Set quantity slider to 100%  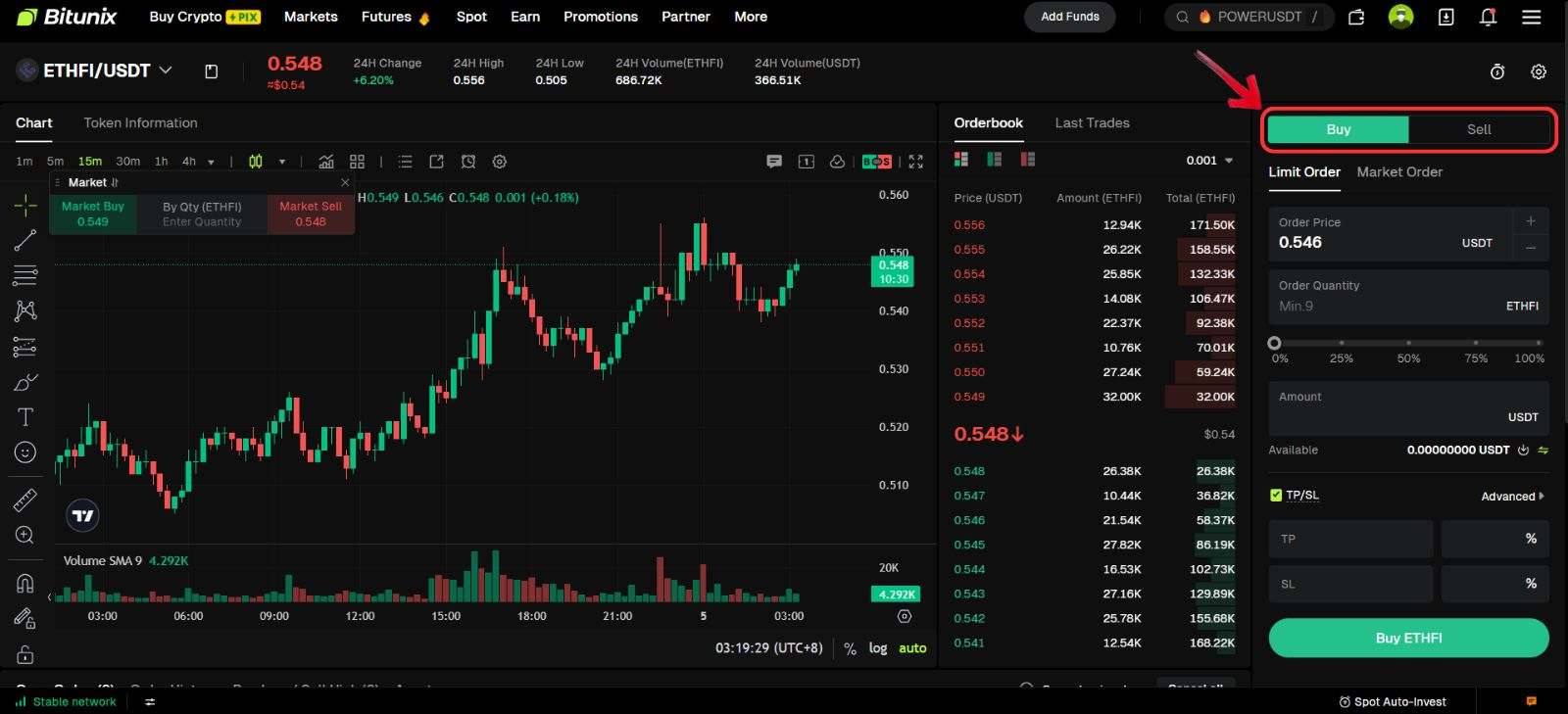(x=1539, y=343)
